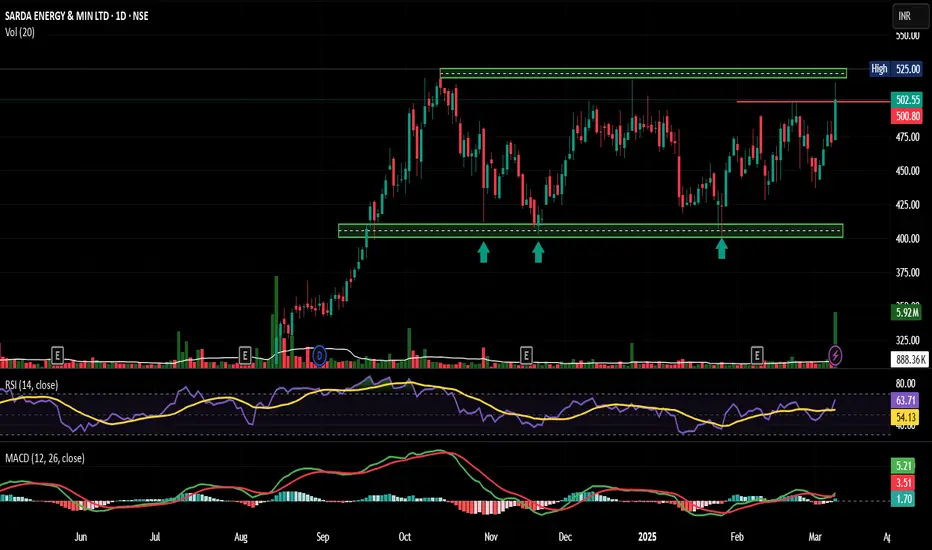This screenshot has width=932, height=550.
Task: Open the earnings 'E' marker in February
Action: click(757, 356)
